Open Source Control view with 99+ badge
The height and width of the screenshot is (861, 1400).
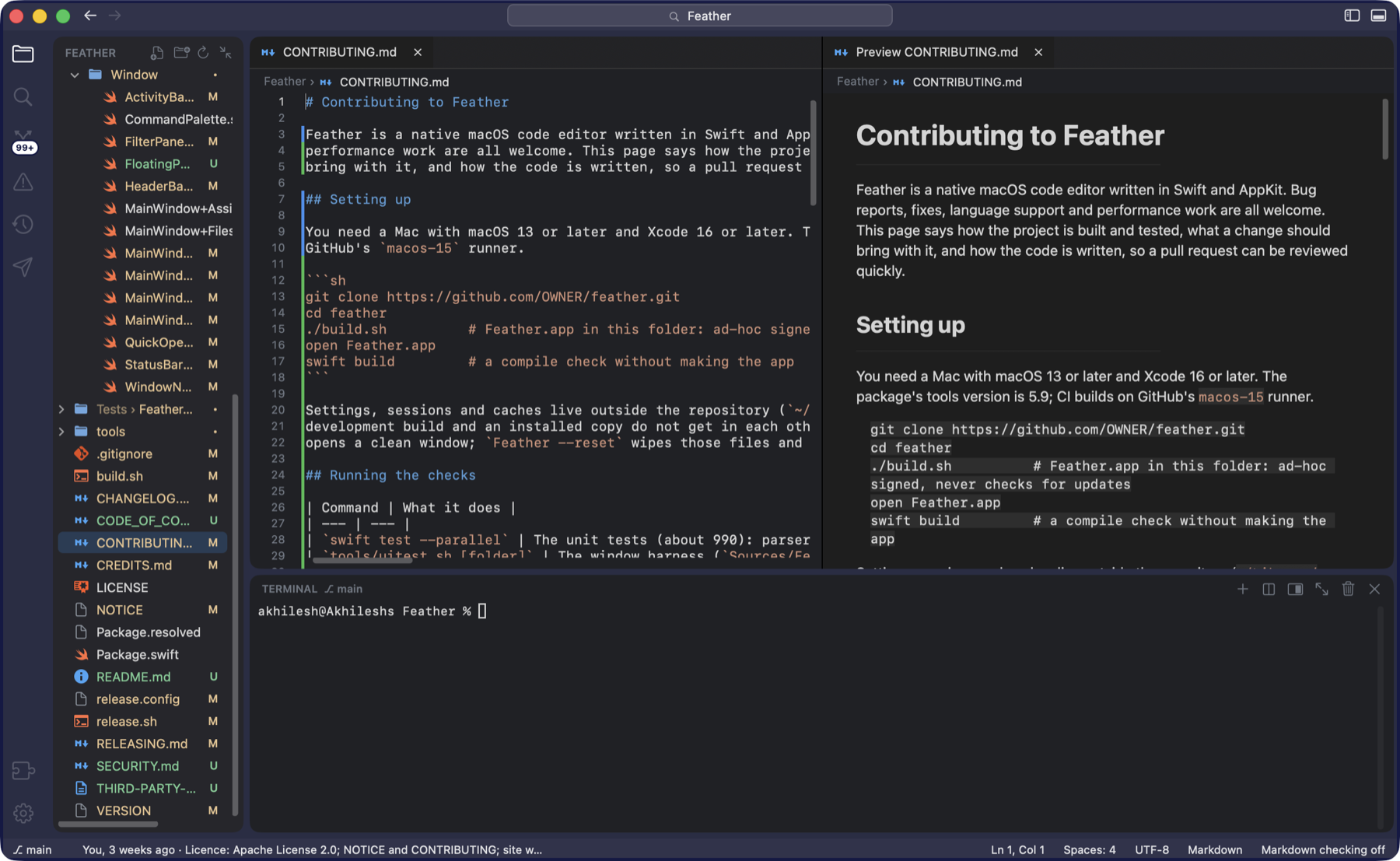click(x=23, y=141)
